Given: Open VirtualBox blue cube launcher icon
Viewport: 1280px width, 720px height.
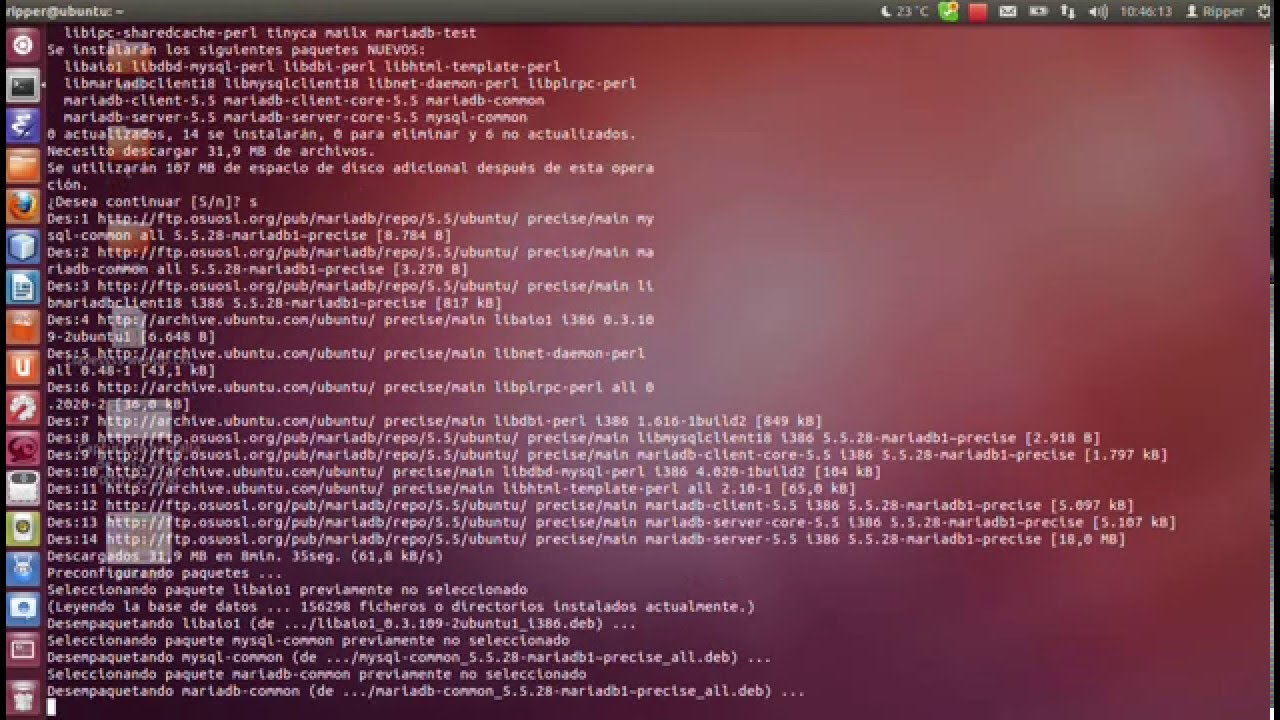Looking at the screenshot, I should 23,246.
